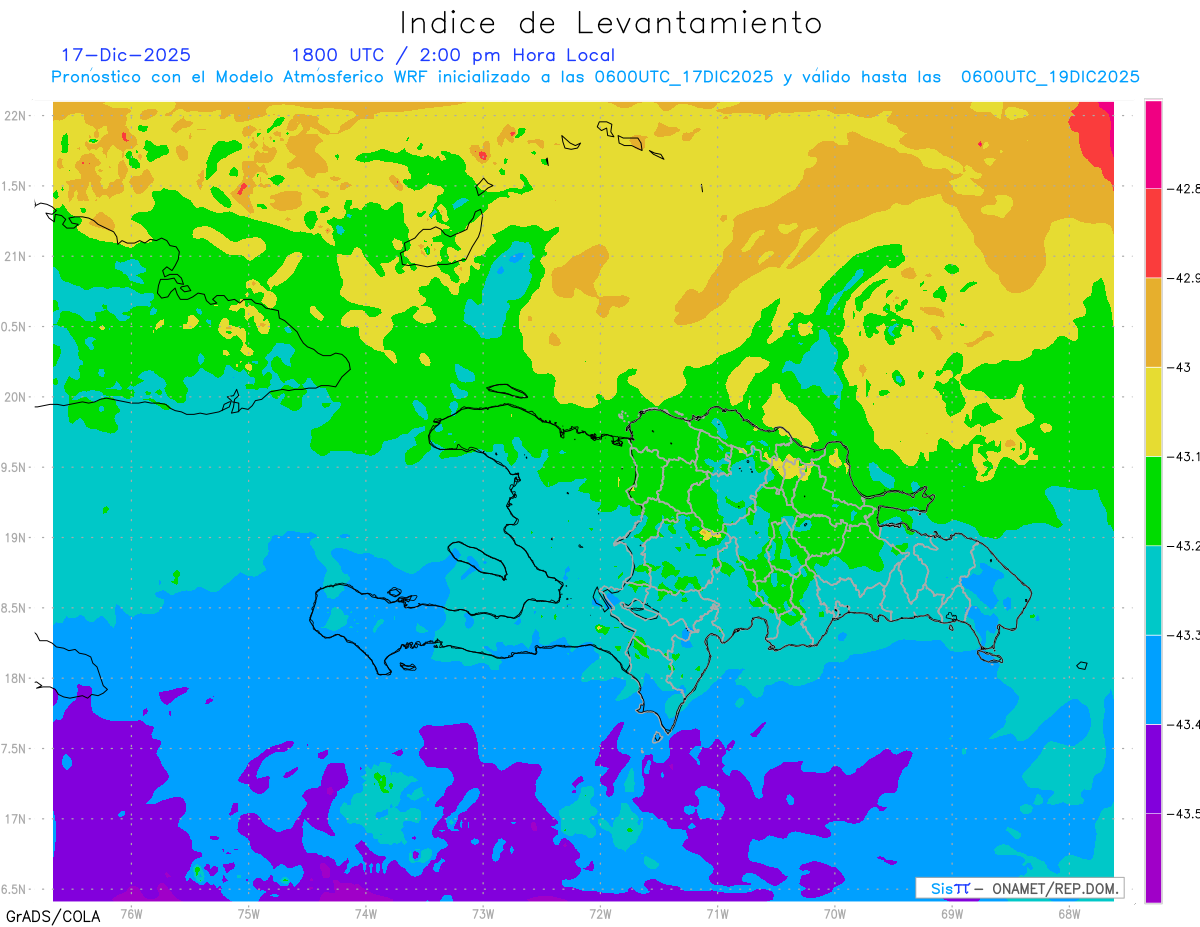
Task: Click the 17N latitude label
Action: [16, 819]
